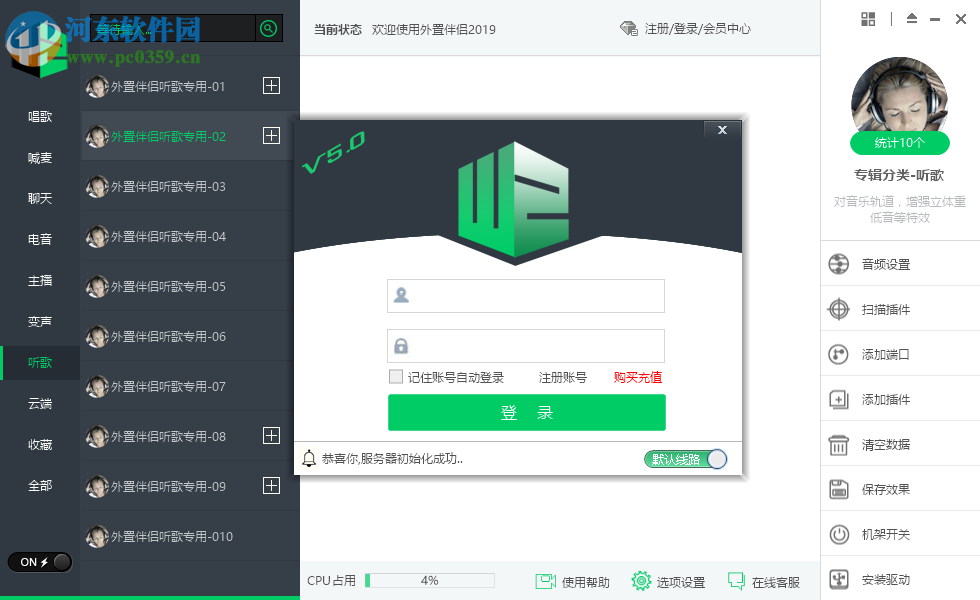Click the CPU占用 usage progress bar

click(430, 580)
